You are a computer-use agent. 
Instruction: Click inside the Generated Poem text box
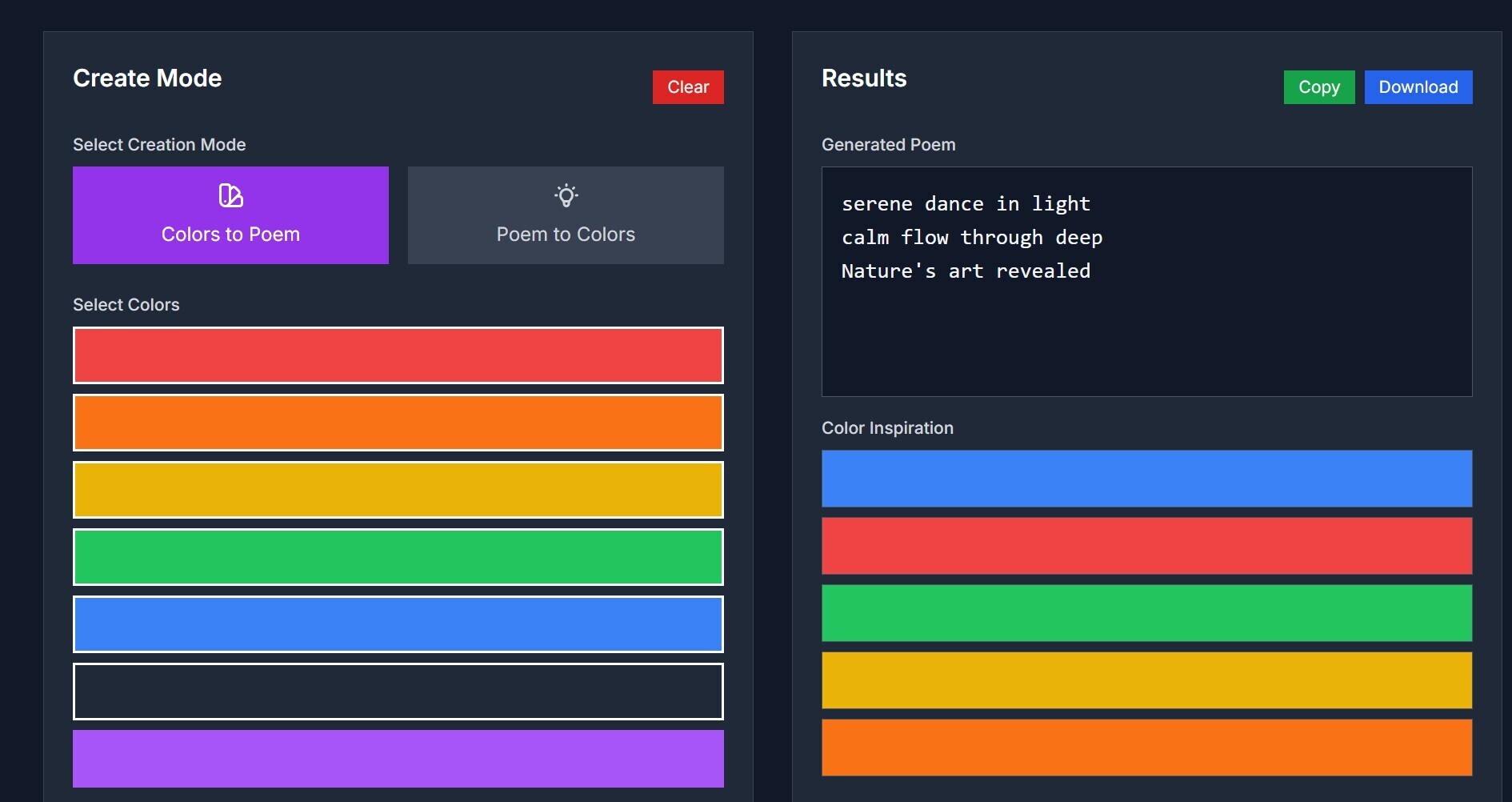[1146, 336]
